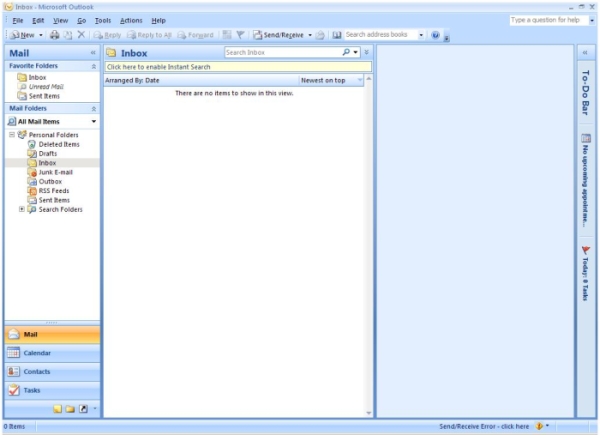Click the Type a question for help box

tap(549, 20)
